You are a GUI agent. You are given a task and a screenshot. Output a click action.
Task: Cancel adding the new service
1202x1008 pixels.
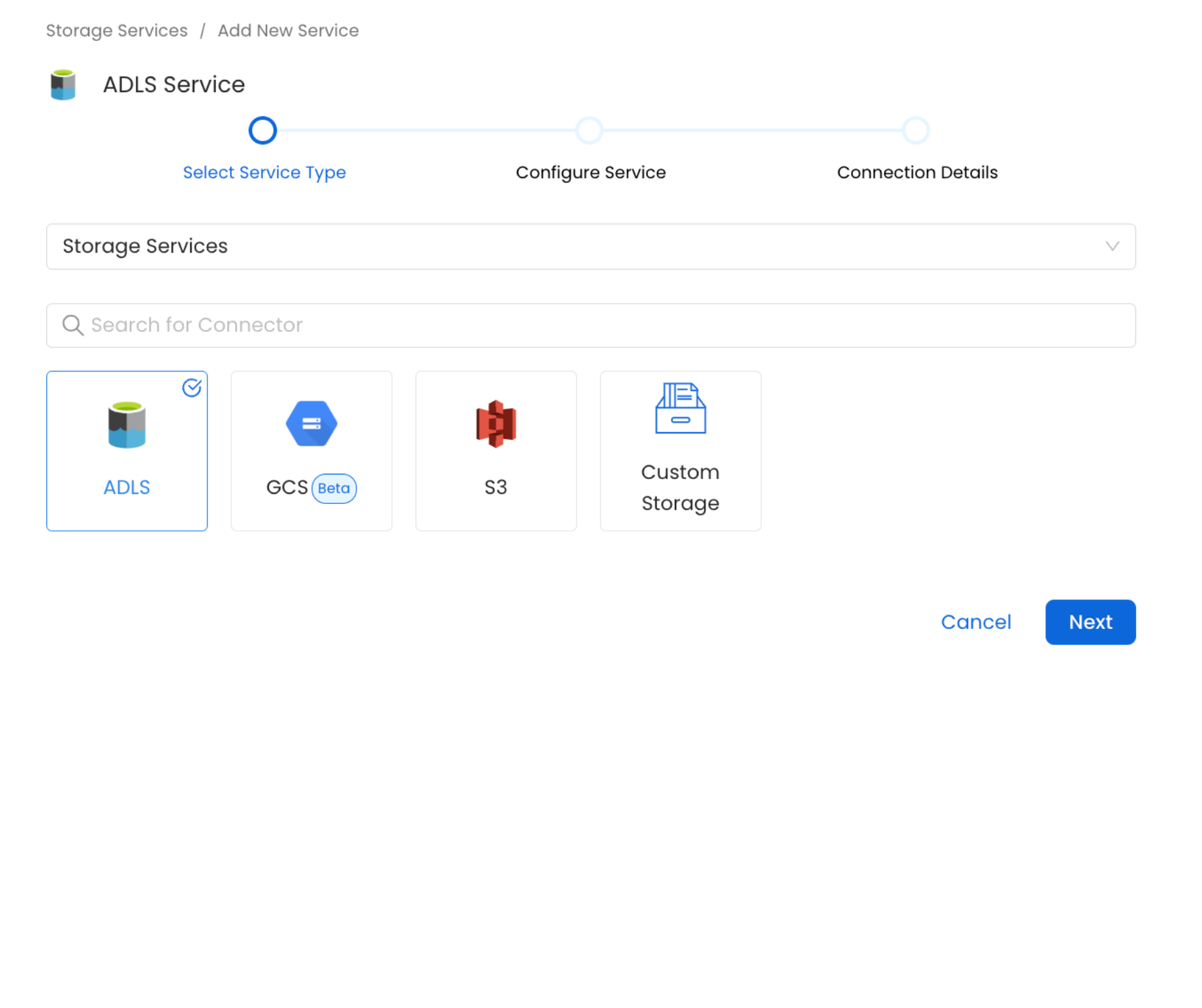pyautogui.click(x=976, y=622)
